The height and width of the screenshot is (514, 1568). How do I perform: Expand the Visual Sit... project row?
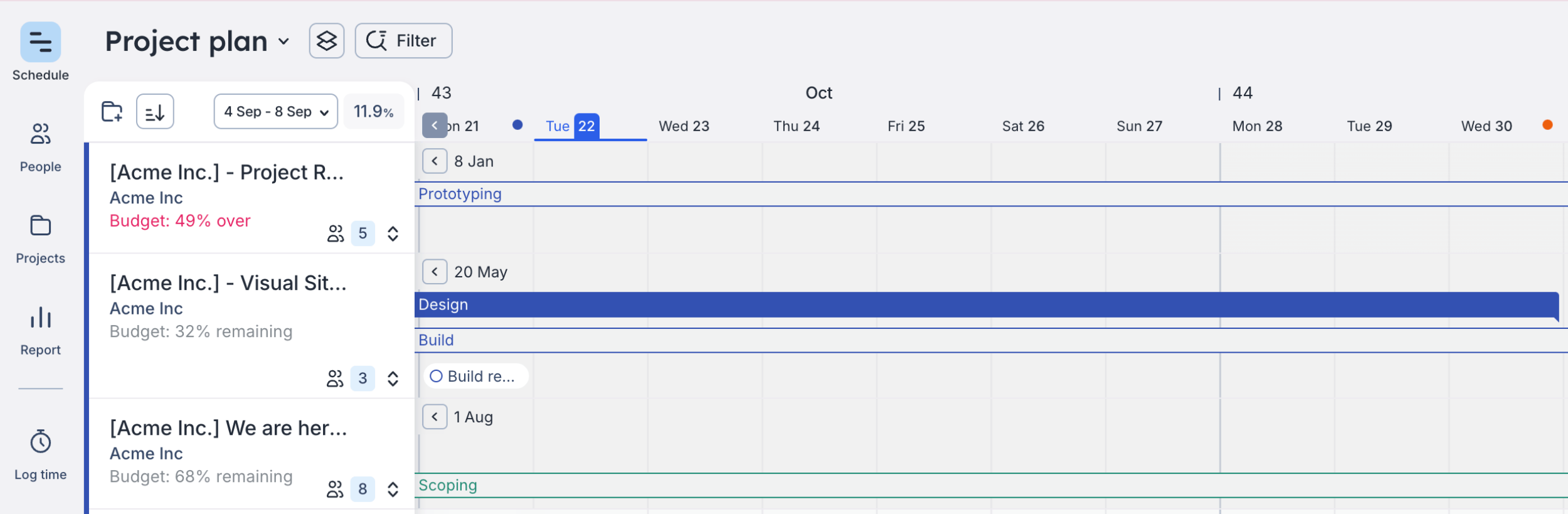(393, 379)
